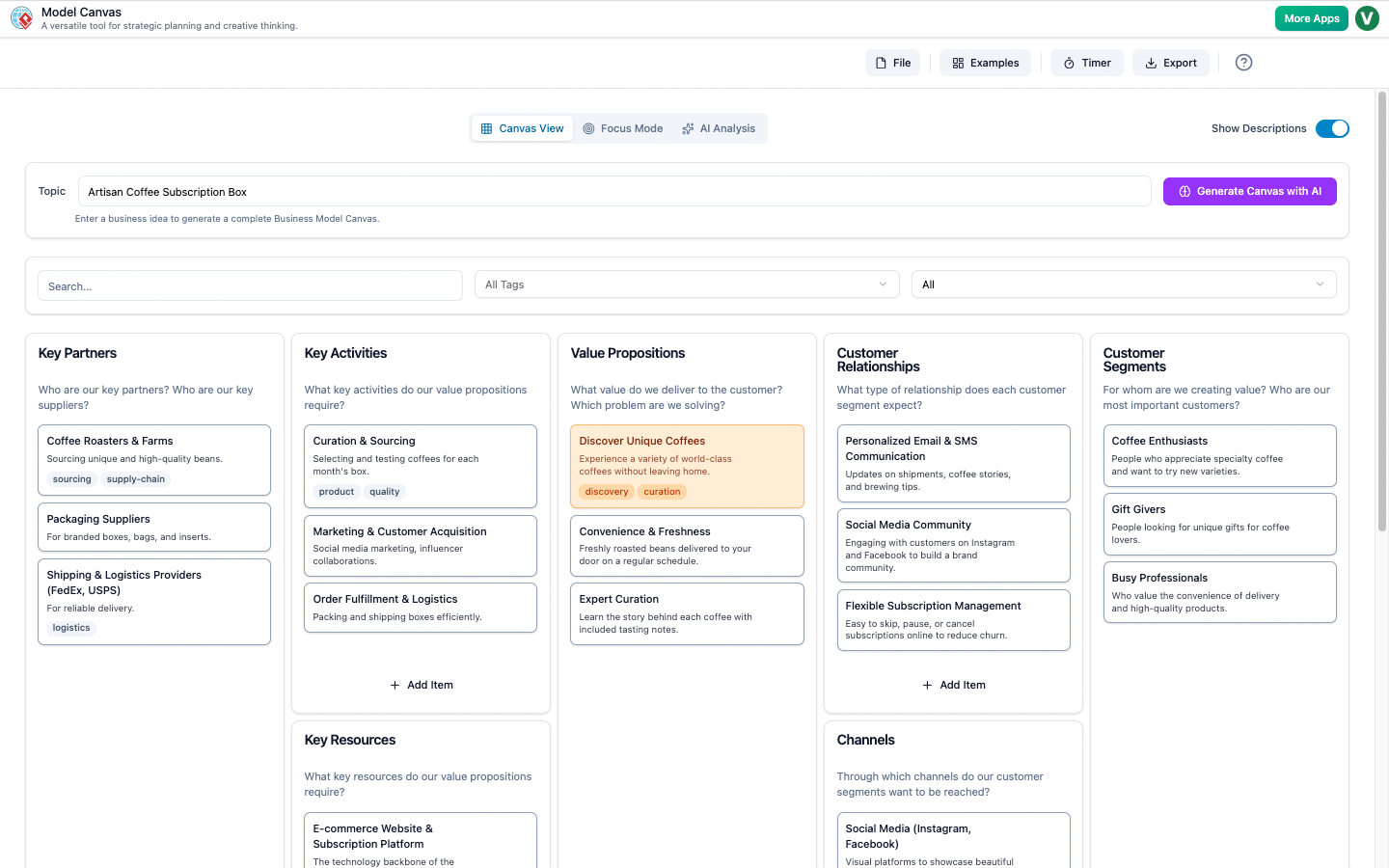Open the help question mark icon
Image resolution: width=1389 pixels, height=868 pixels.
click(1243, 62)
